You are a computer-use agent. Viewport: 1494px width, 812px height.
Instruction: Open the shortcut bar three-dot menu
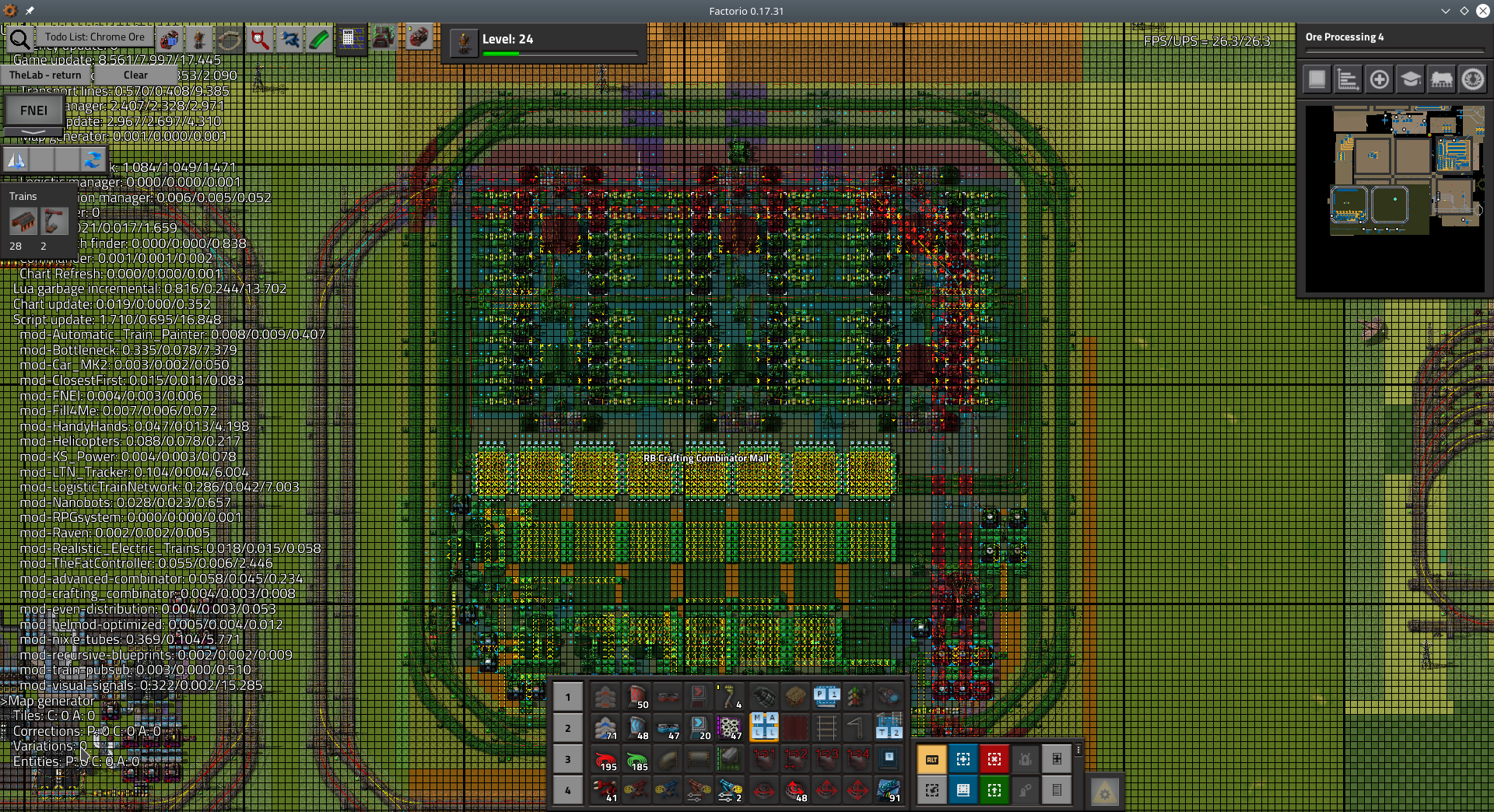click(1078, 750)
